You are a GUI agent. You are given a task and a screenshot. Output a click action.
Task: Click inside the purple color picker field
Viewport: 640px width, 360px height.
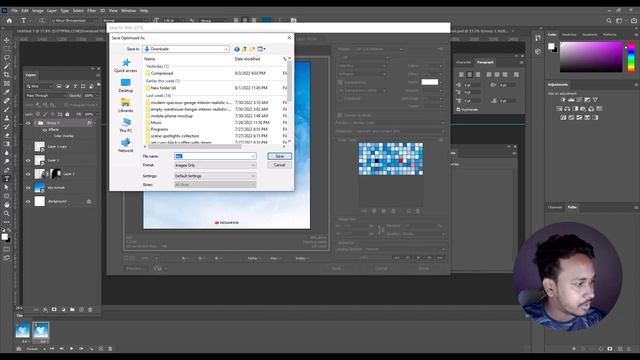tap(591, 57)
